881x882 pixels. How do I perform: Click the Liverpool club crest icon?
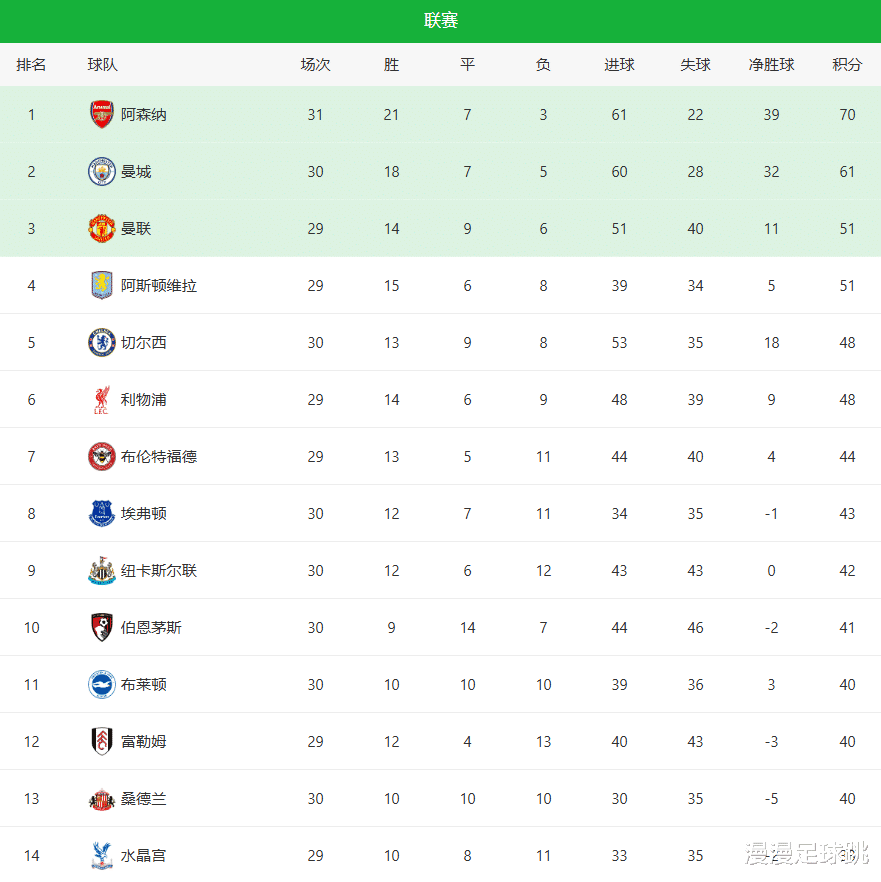pyautogui.click(x=102, y=399)
